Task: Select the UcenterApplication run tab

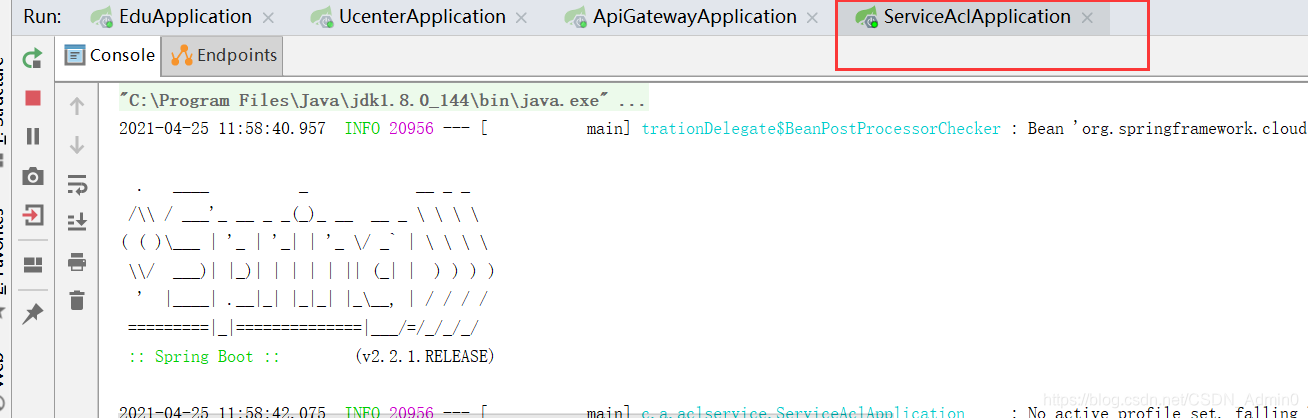Action: [x=422, y=17]
